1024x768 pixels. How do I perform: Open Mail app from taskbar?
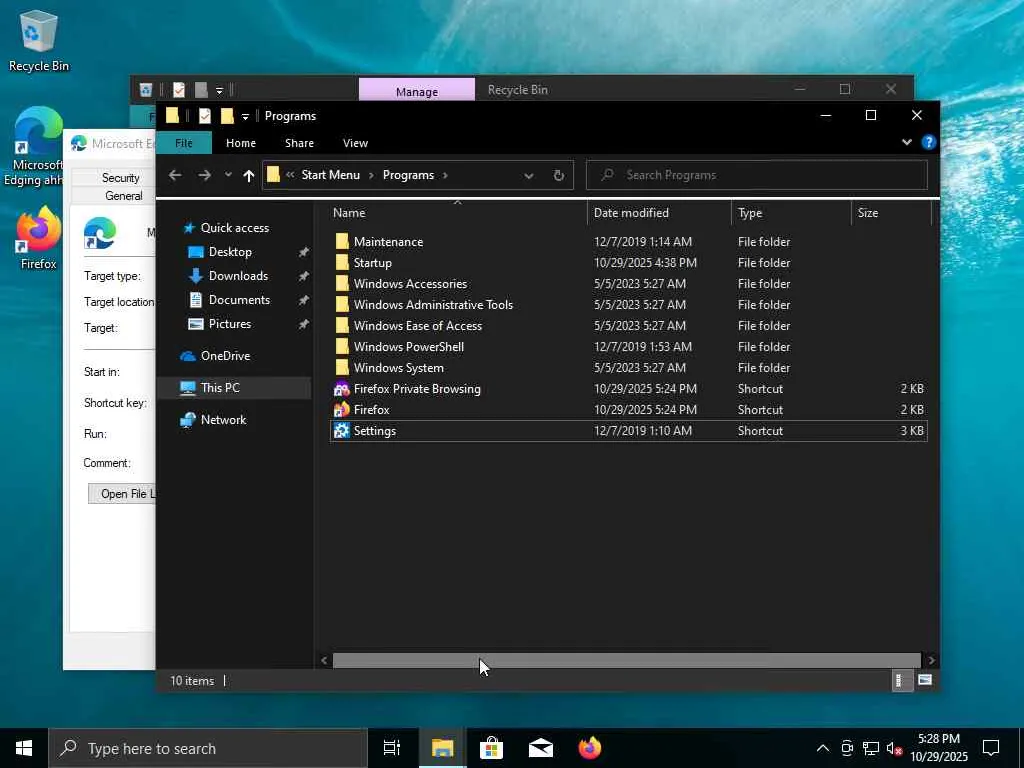tap(541, 748)
